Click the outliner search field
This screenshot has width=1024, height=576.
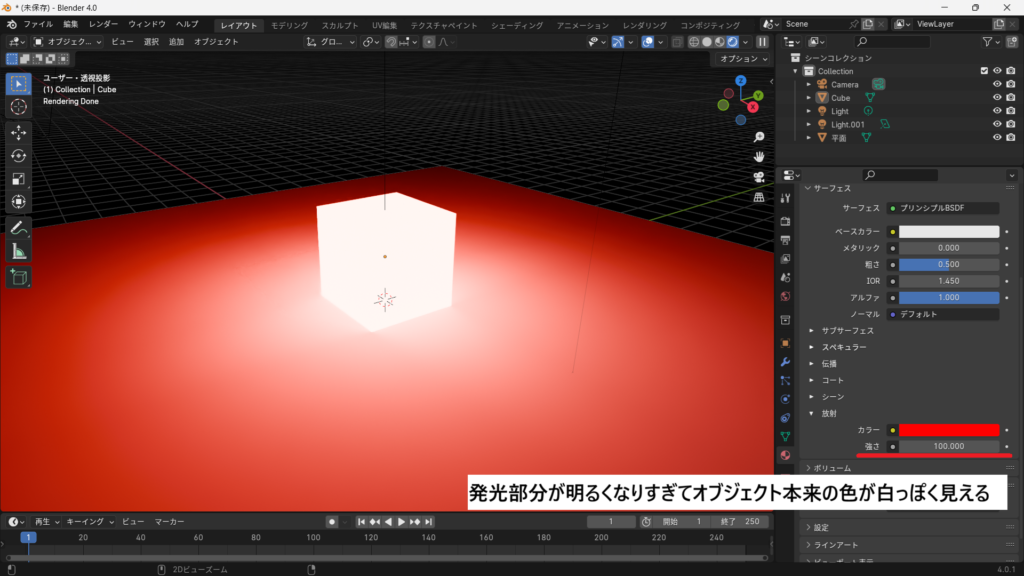(x=893, y=42)
